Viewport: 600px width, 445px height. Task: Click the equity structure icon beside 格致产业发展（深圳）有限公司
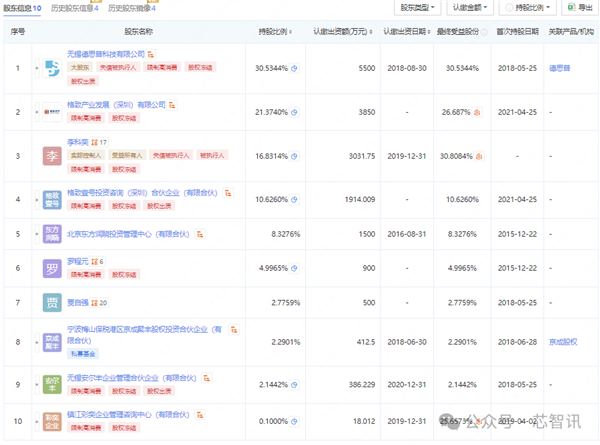click(171, 103)
